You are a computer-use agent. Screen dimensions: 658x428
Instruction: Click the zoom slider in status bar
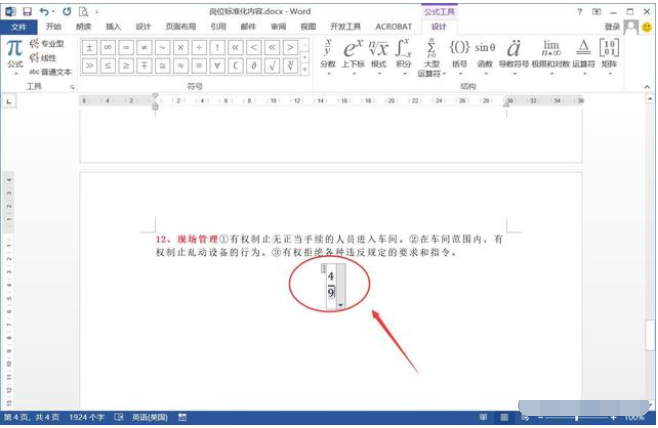[575, 417]
